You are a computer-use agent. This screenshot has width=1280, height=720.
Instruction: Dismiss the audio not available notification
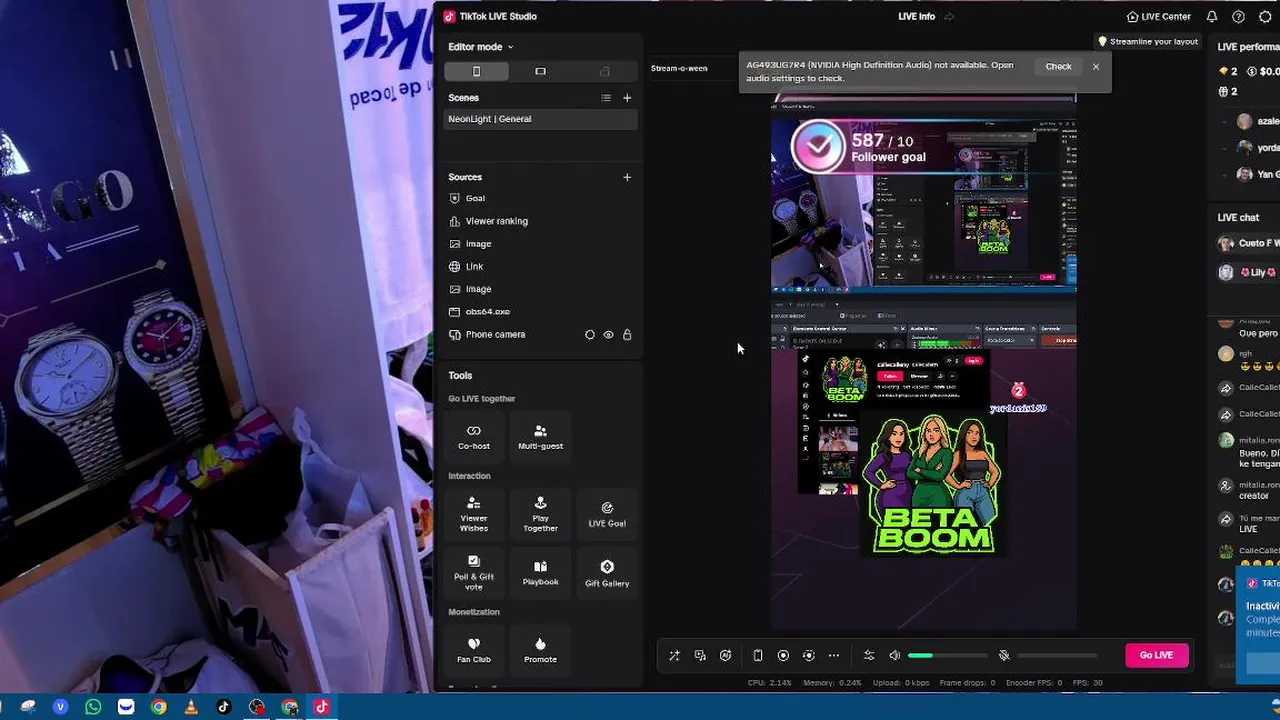(x=1096, y=66)
